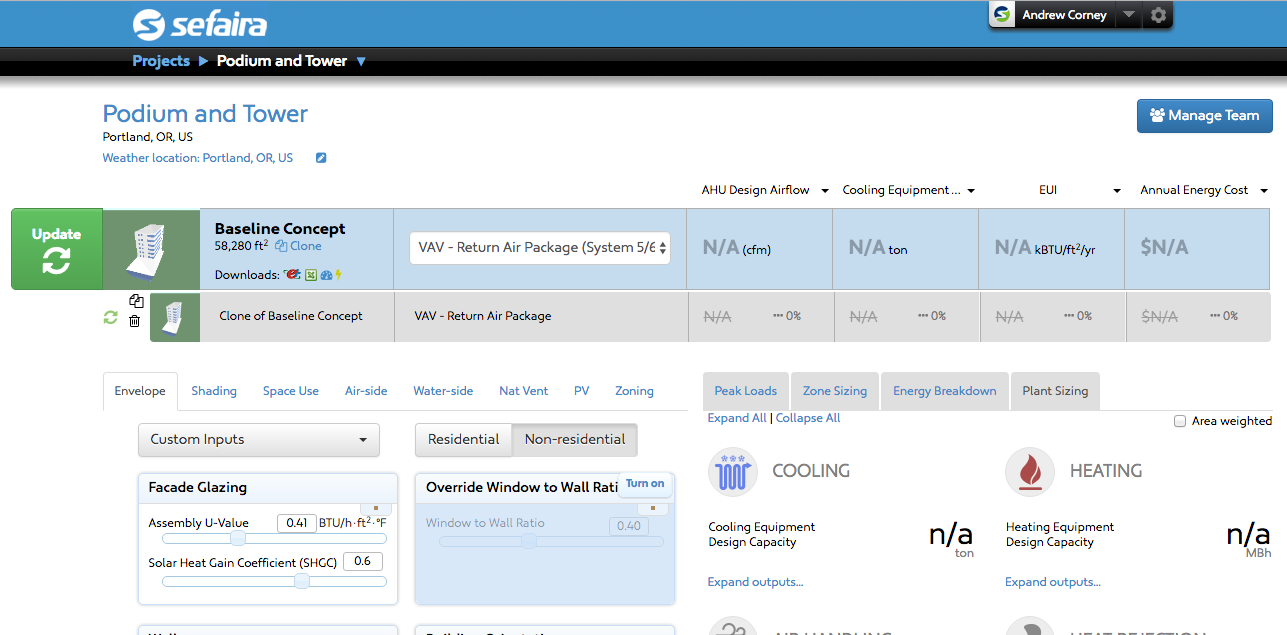Image resolution: width=1287 pixels, height=635 pixels.
Task: Switch to the PV tab
Action: (x=582, y=391)
